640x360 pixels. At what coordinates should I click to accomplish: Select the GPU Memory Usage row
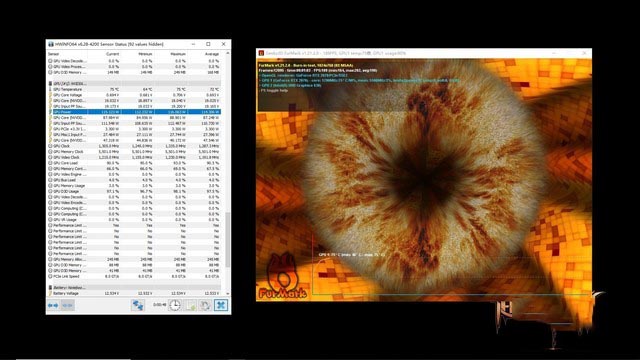[x=134, y=186]
